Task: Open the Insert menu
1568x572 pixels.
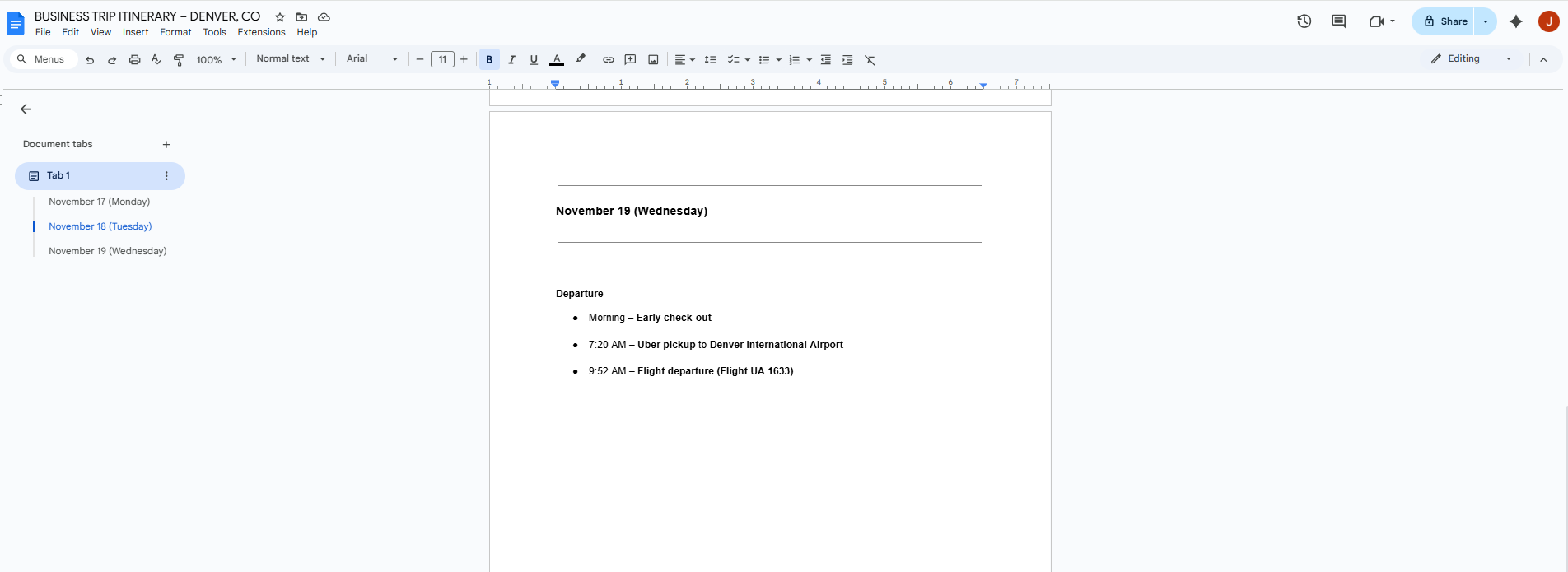Action: (135, 32)
